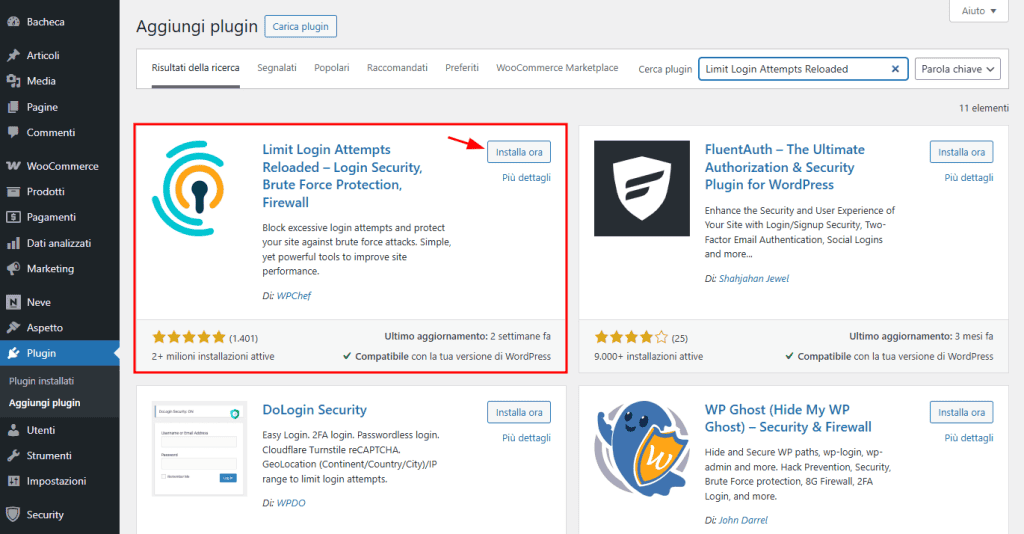Click the DoLogin Security screenshot thumbnail
This screenshot has width=1024, height=534.
[199, 448]
